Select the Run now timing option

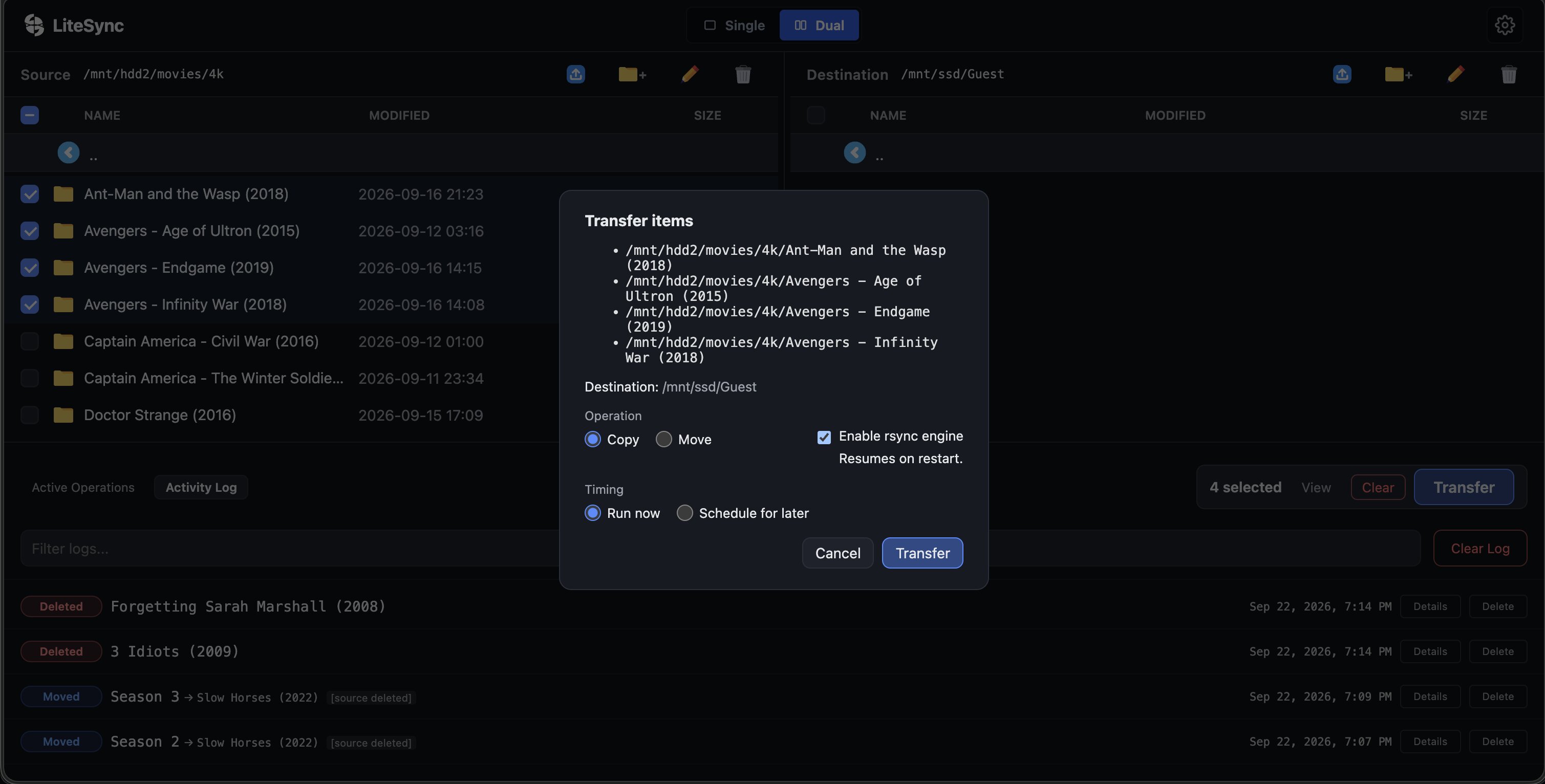point(593,513)
